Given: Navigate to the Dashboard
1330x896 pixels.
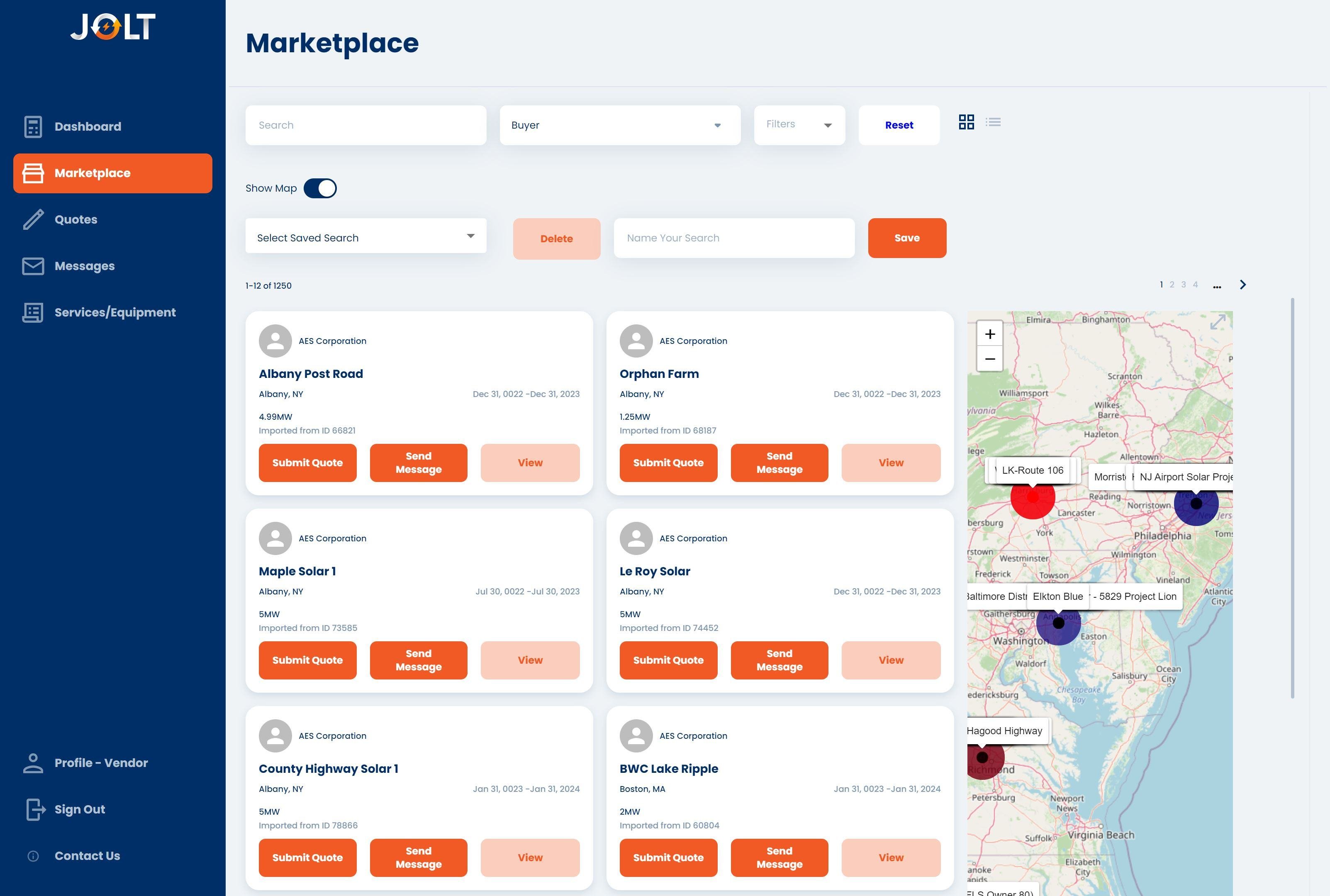Looking at the screenshot, I should click(88, 126).
